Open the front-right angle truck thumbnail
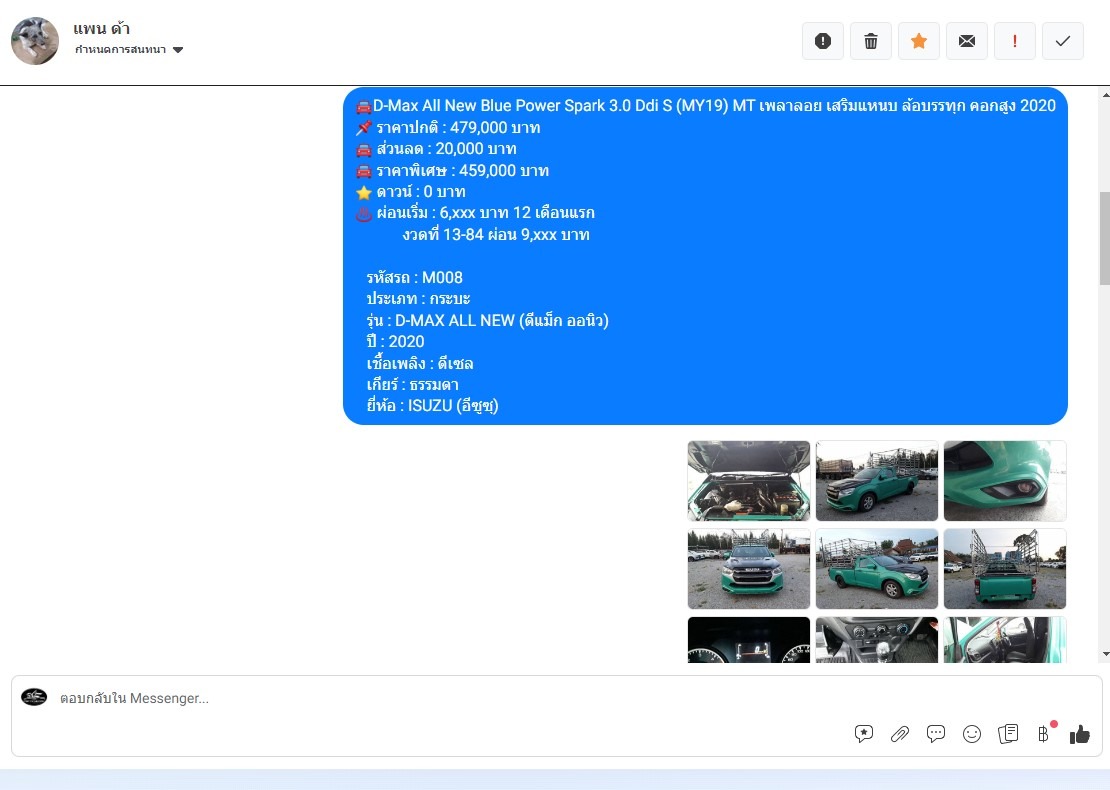 [877, 568]
